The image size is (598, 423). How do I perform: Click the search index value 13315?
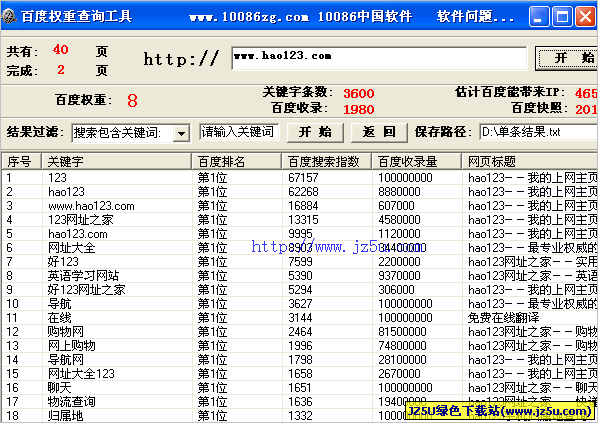[303, 220]
